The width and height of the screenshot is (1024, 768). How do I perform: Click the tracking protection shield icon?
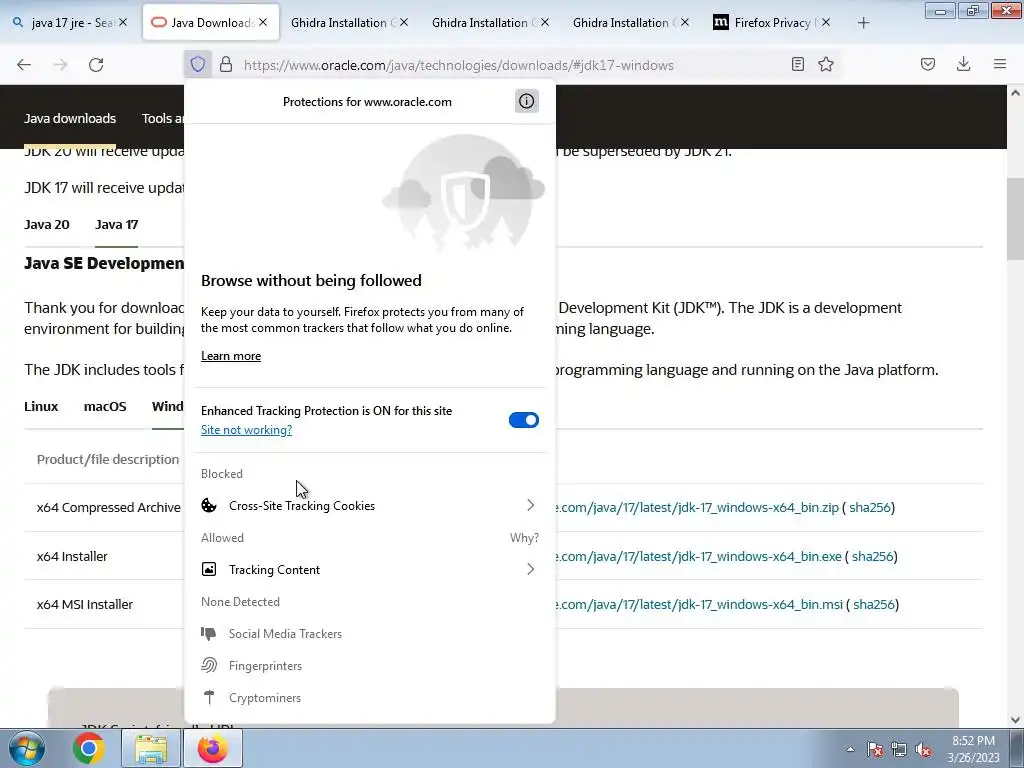point(198,64)
